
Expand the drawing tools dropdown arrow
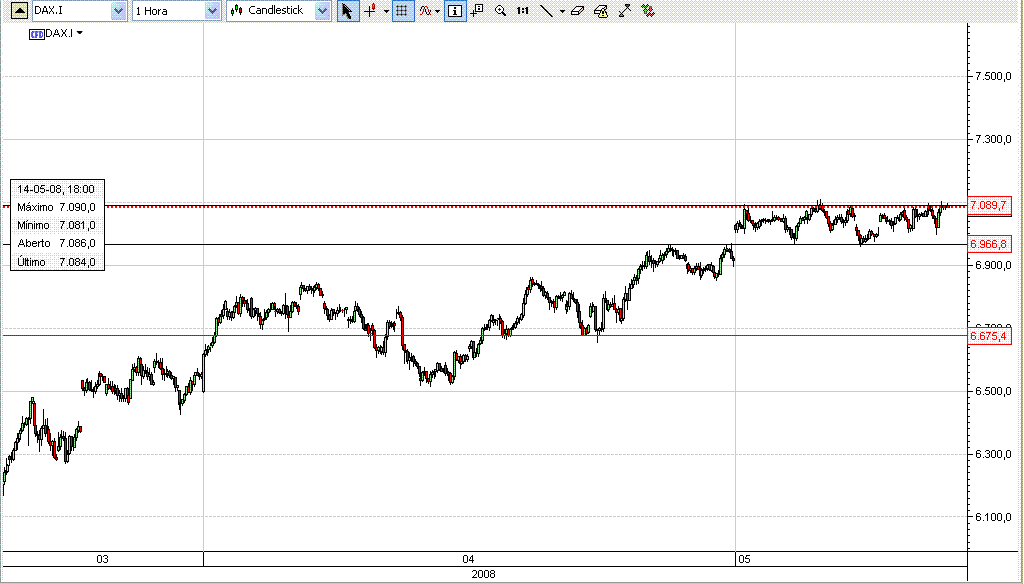point(562,11)
